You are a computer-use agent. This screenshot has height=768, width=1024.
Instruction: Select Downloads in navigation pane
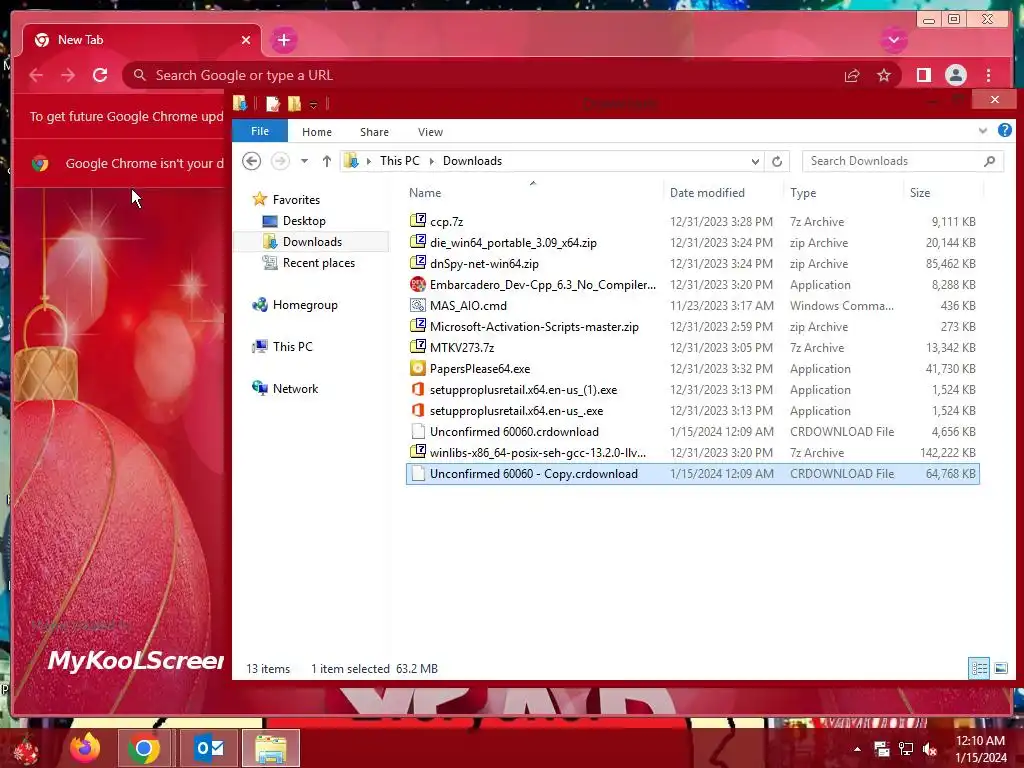click(312, 242)
